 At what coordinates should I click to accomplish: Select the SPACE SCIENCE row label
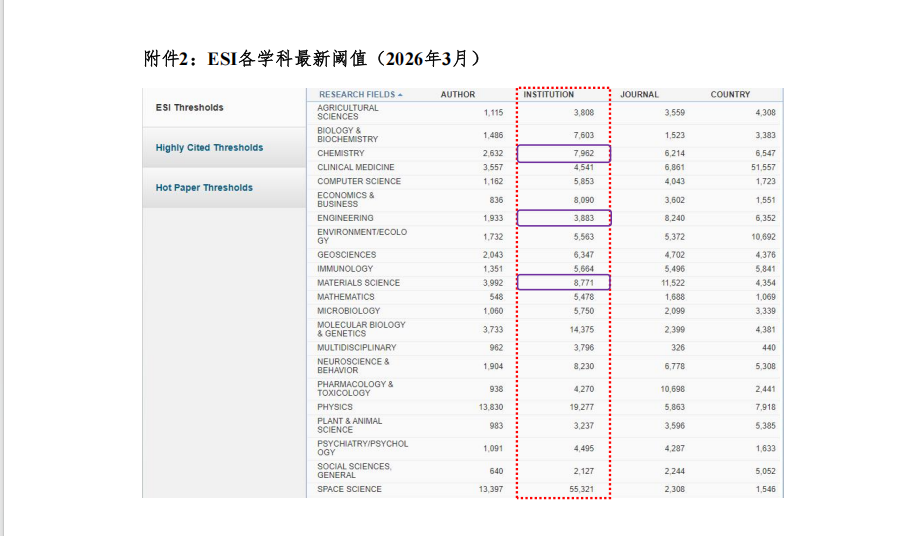point(349,490)
